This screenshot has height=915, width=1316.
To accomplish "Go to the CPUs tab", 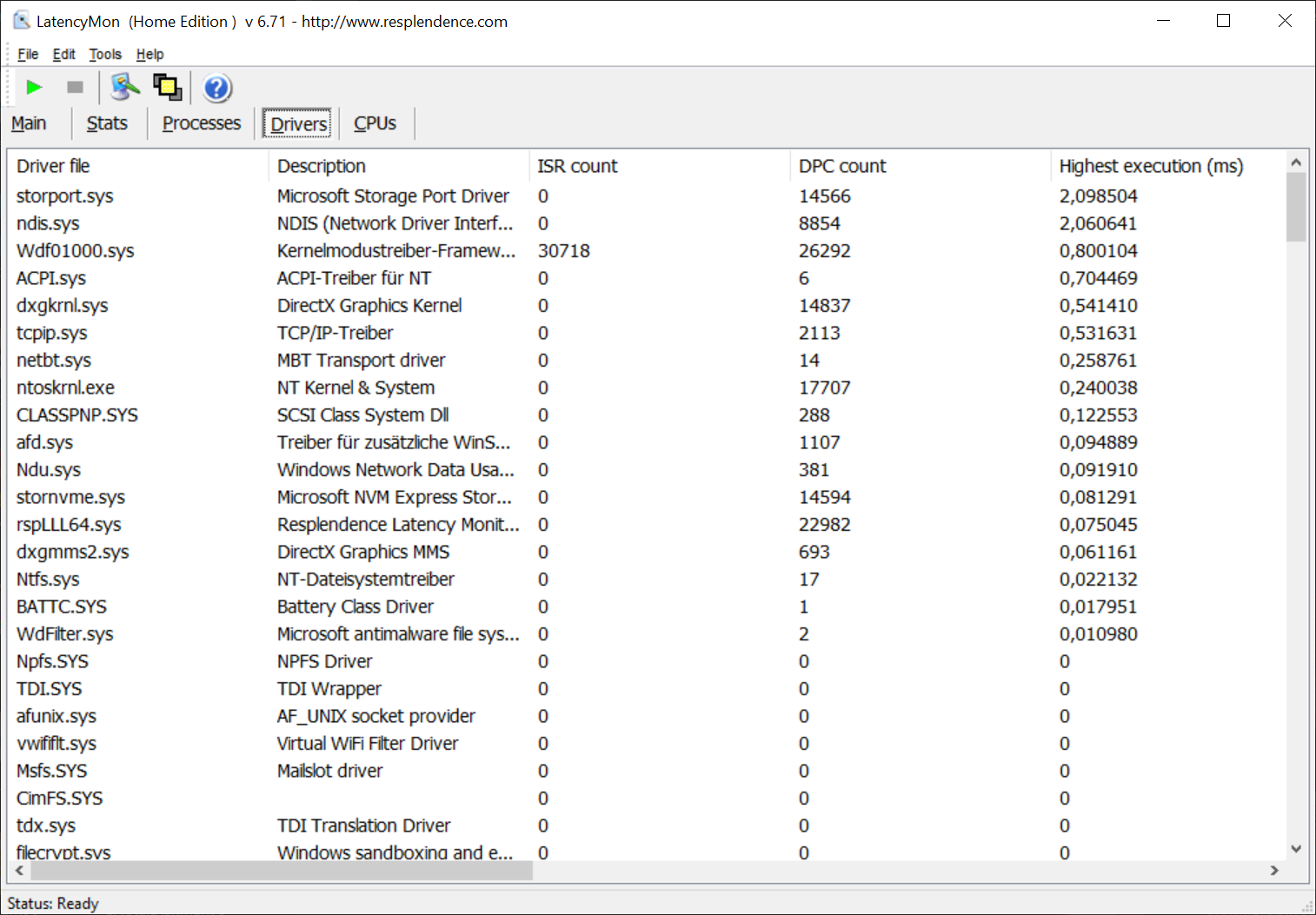I will (375, 123).
